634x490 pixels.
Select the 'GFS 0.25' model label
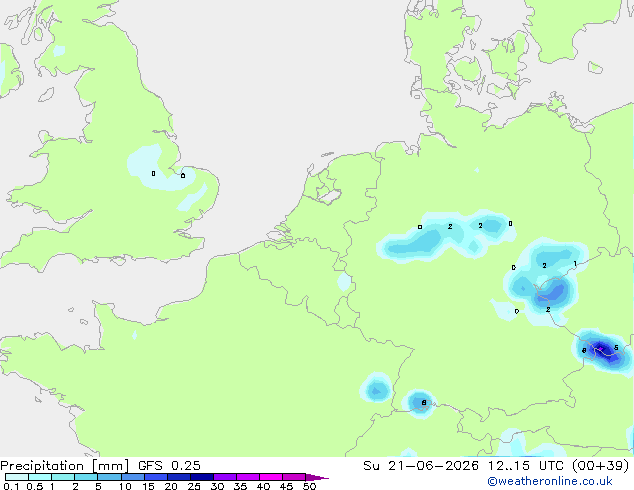[x=169, y=466]
